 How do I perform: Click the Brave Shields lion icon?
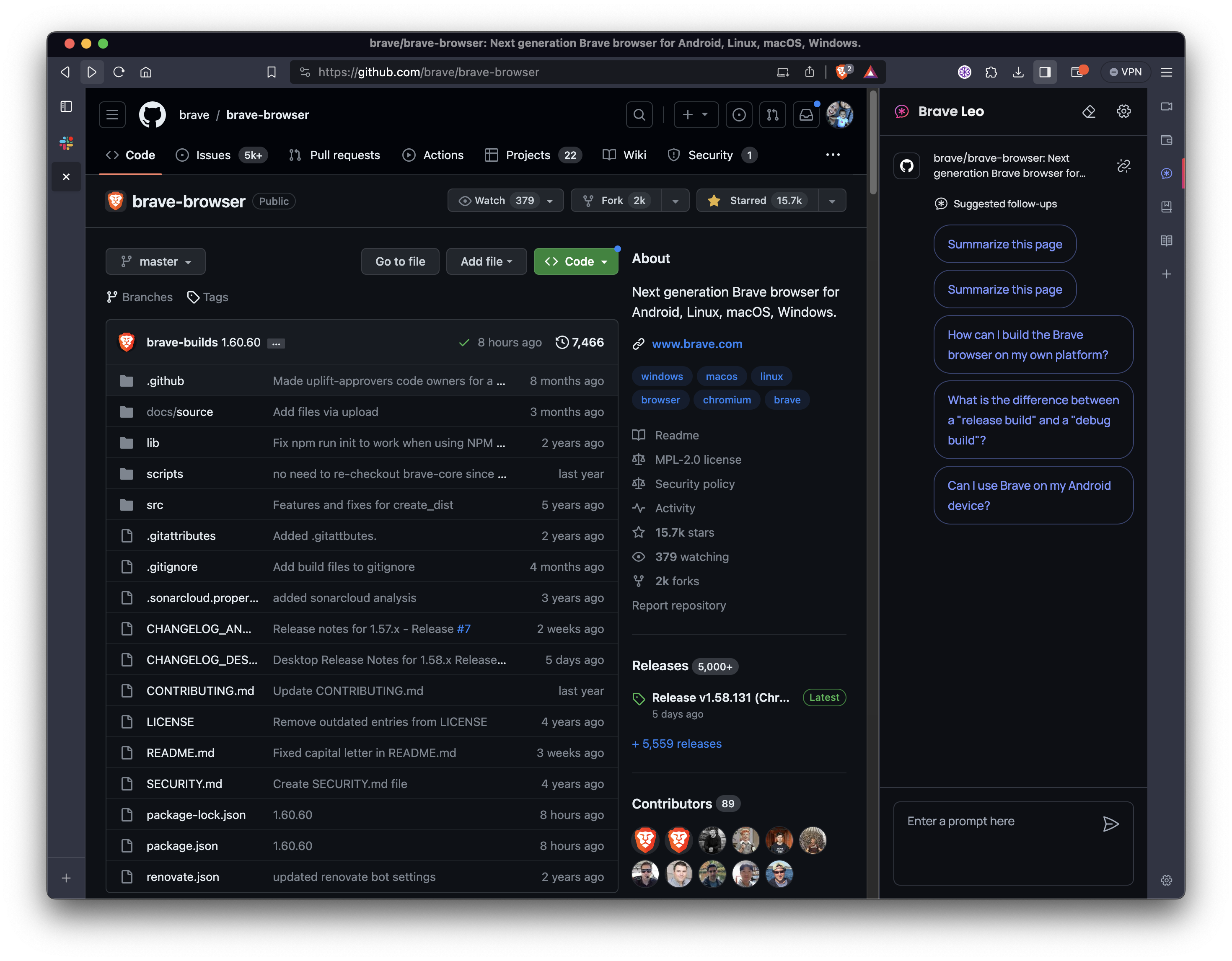coord(841,72)
